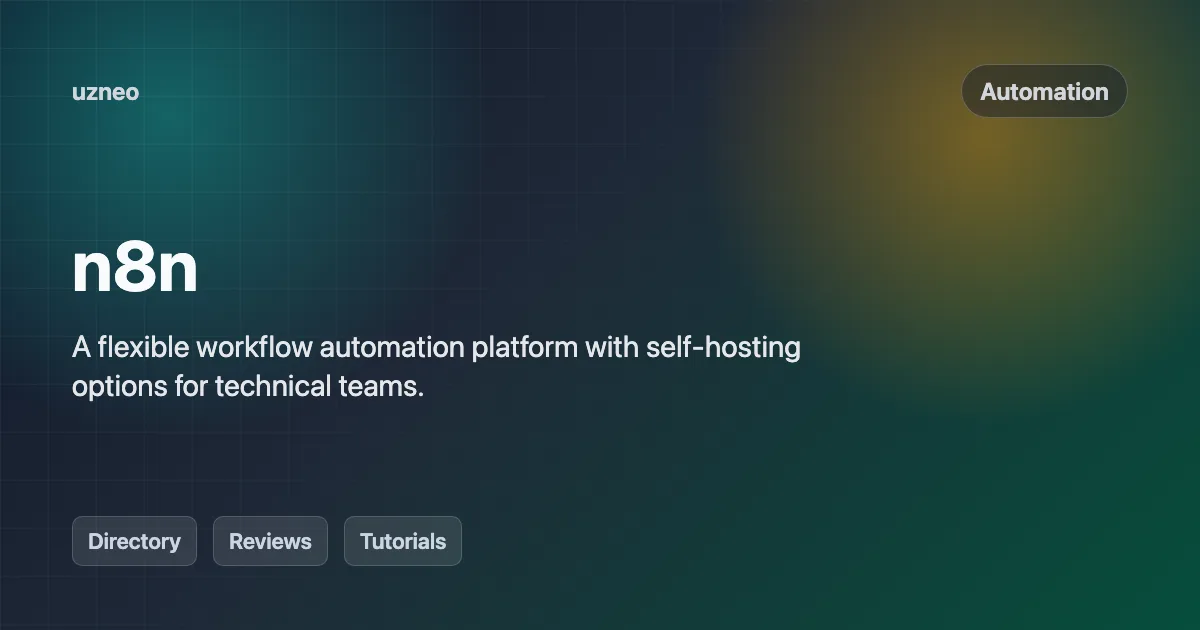Click the word "for" in second line

pos(191,387)
